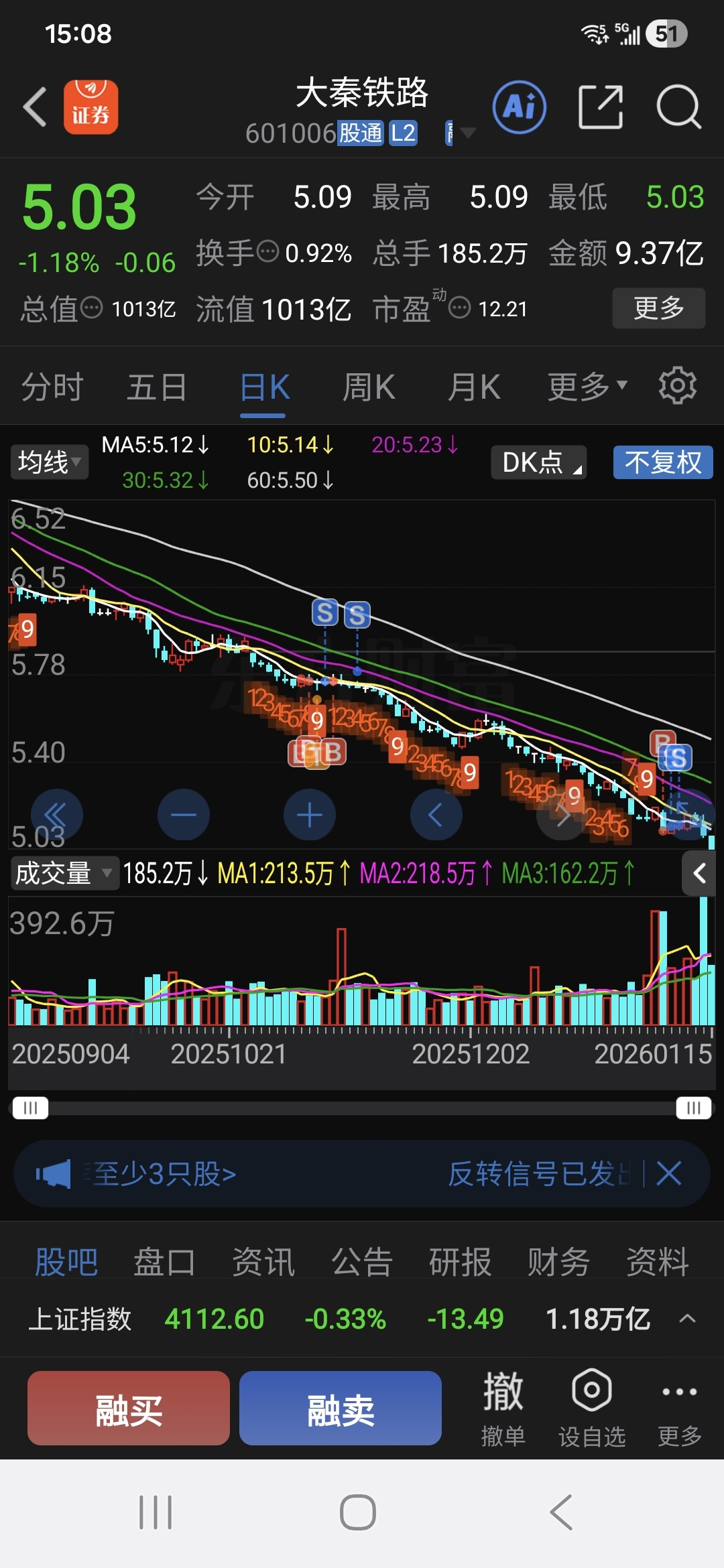
Task: Move chart right with arrow button
Action: 562,815
